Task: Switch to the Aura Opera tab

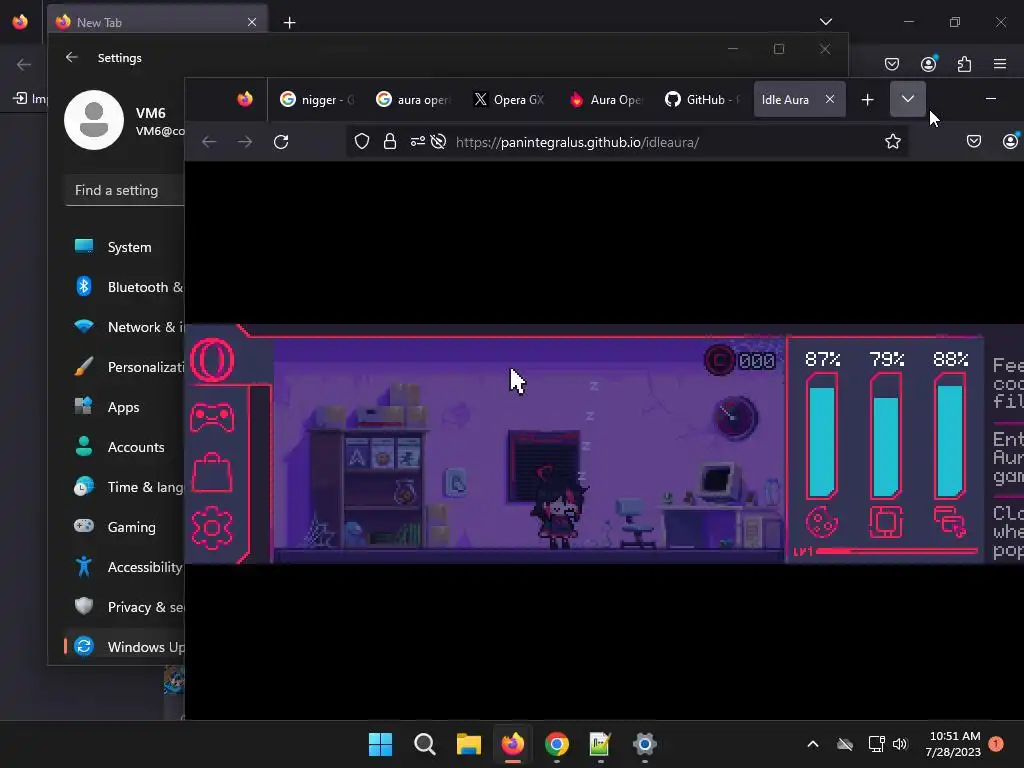Action: 605,99
